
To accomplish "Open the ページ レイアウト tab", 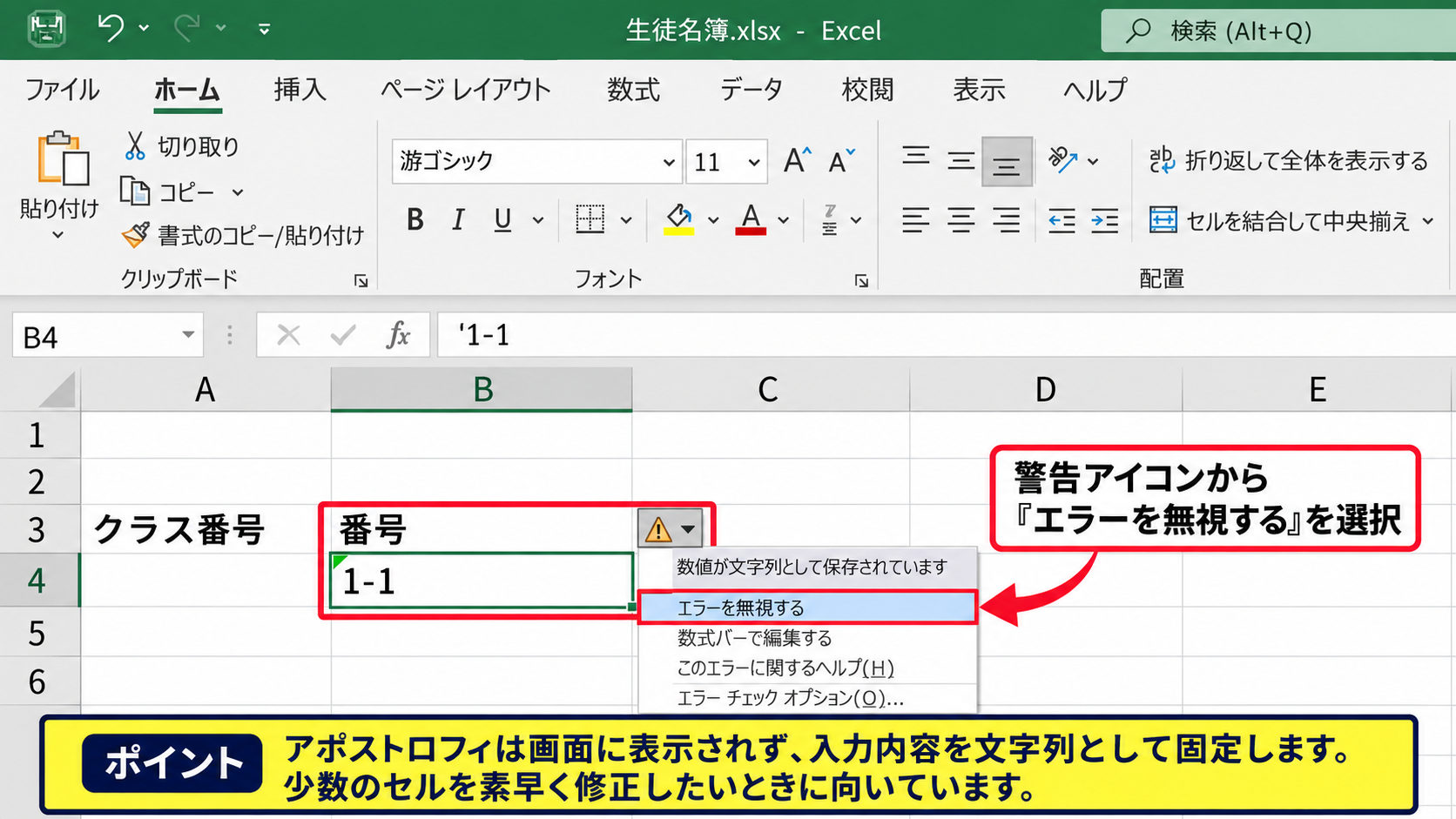I will (465, 90).
